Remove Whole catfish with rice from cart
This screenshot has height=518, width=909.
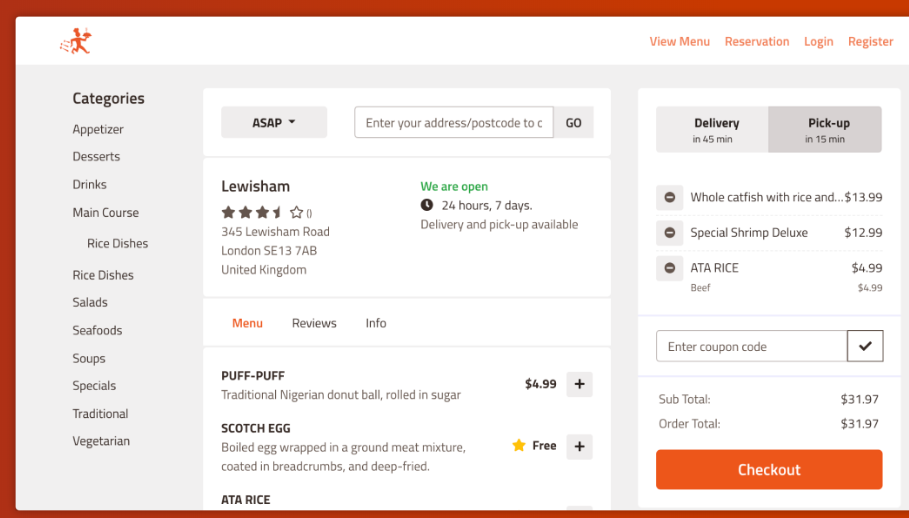click(669, 197)
